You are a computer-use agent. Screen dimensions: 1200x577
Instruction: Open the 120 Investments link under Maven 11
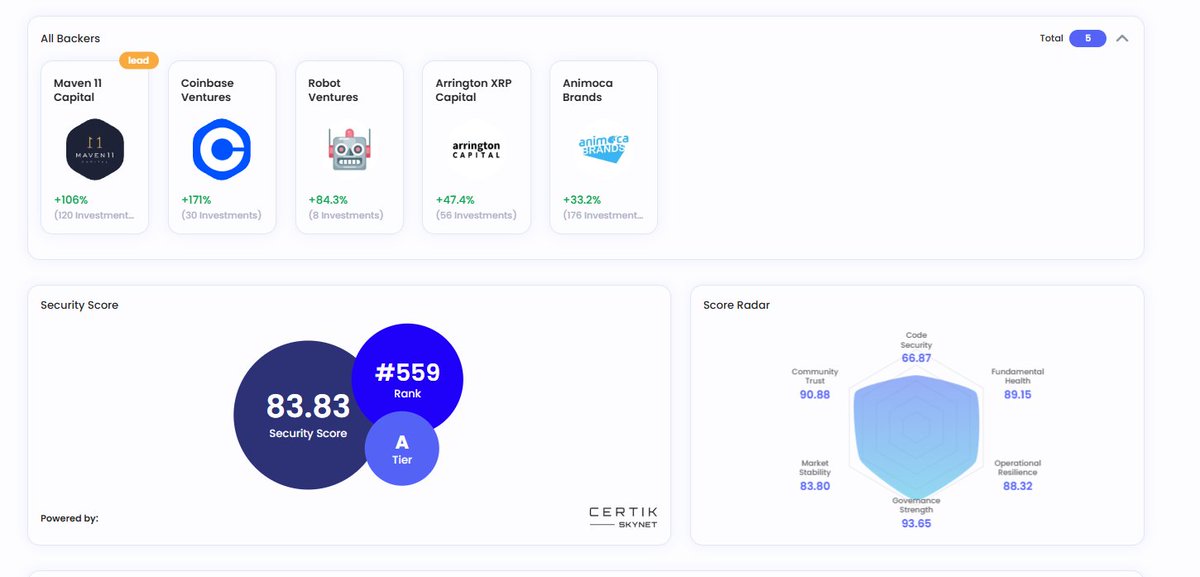click(94, 214)
